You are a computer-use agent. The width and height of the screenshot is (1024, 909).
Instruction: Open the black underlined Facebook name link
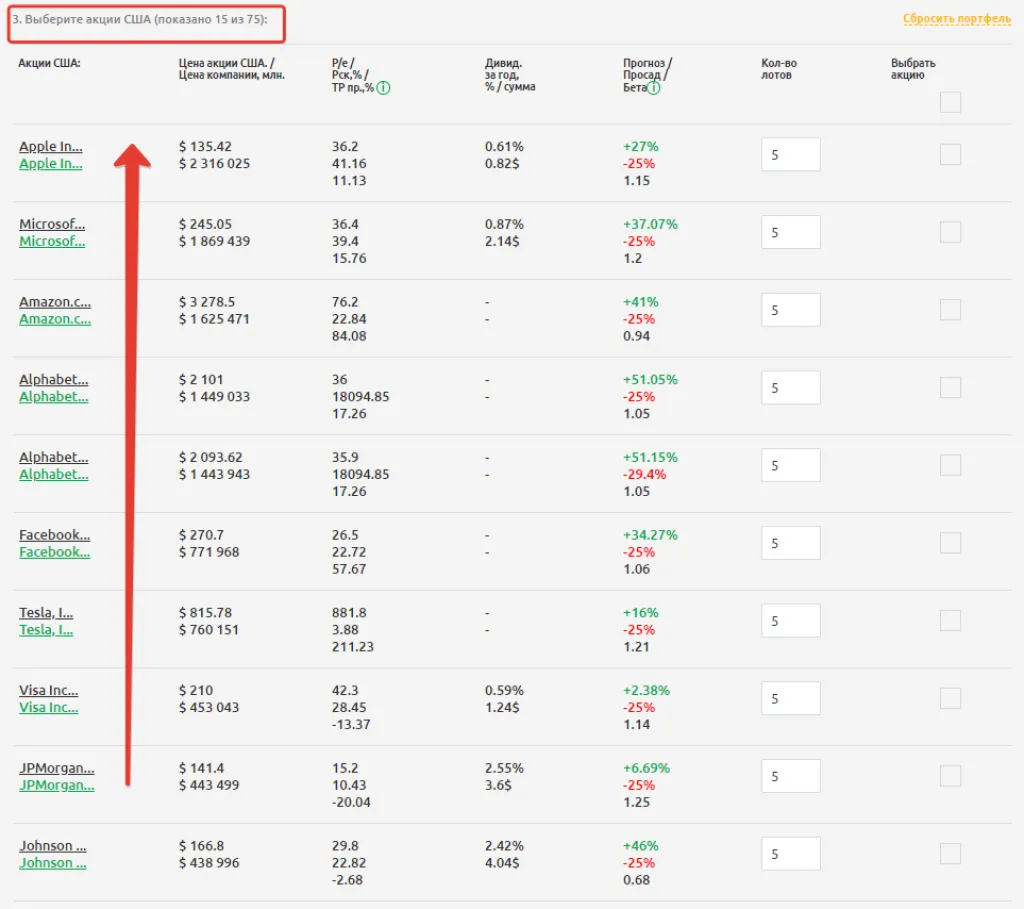click(54, 535)
